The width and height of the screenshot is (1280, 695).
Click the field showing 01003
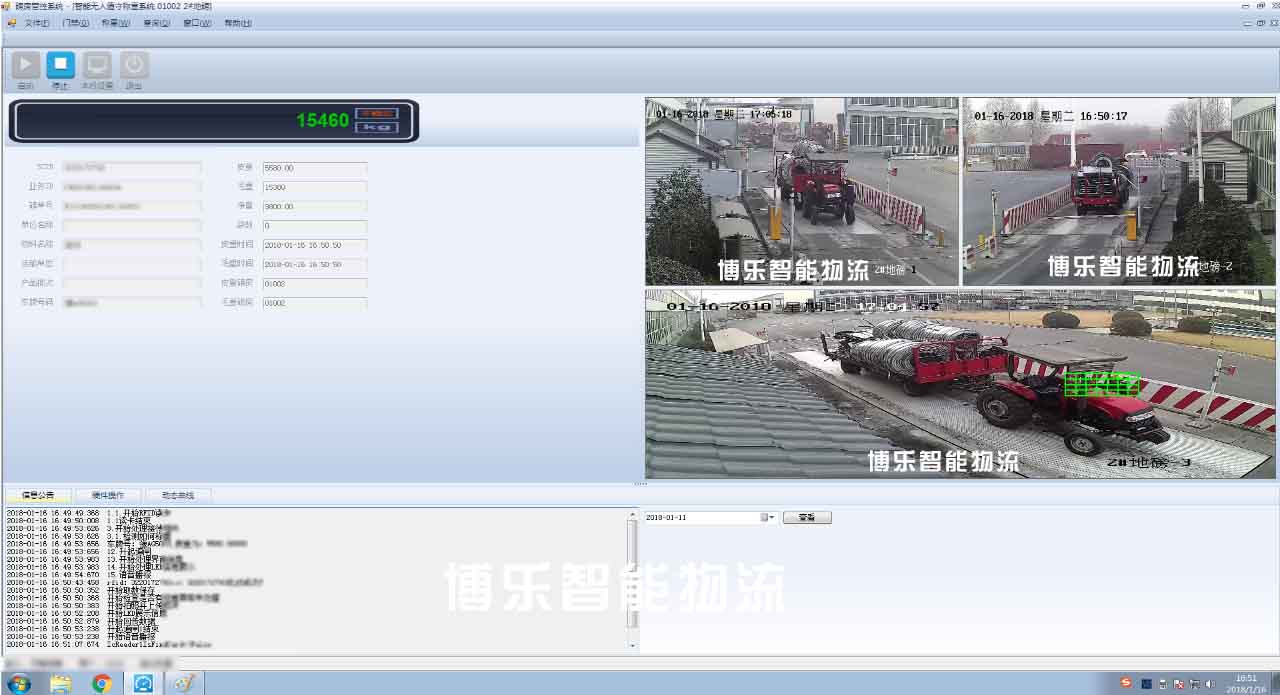point(315,284)
